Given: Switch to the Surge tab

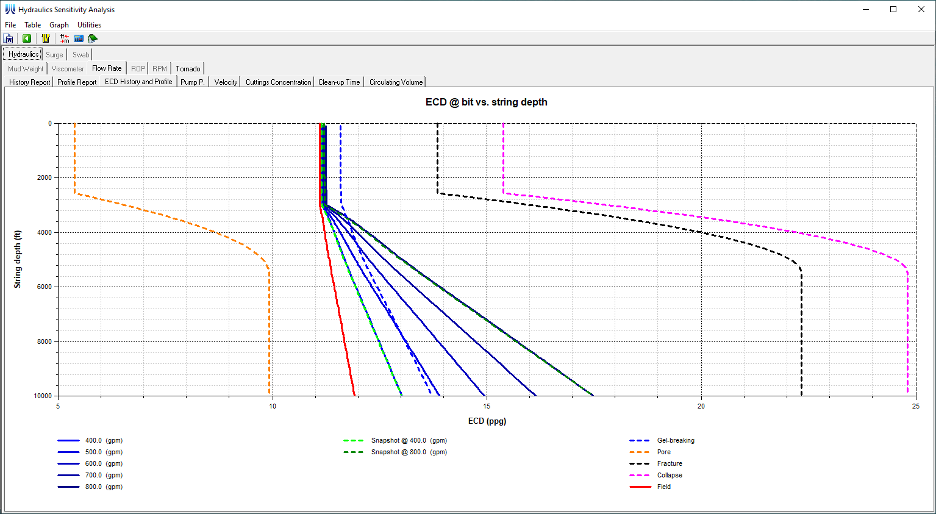Looking at the screenshot, I should pyautogui.click(x=55, y=54).
